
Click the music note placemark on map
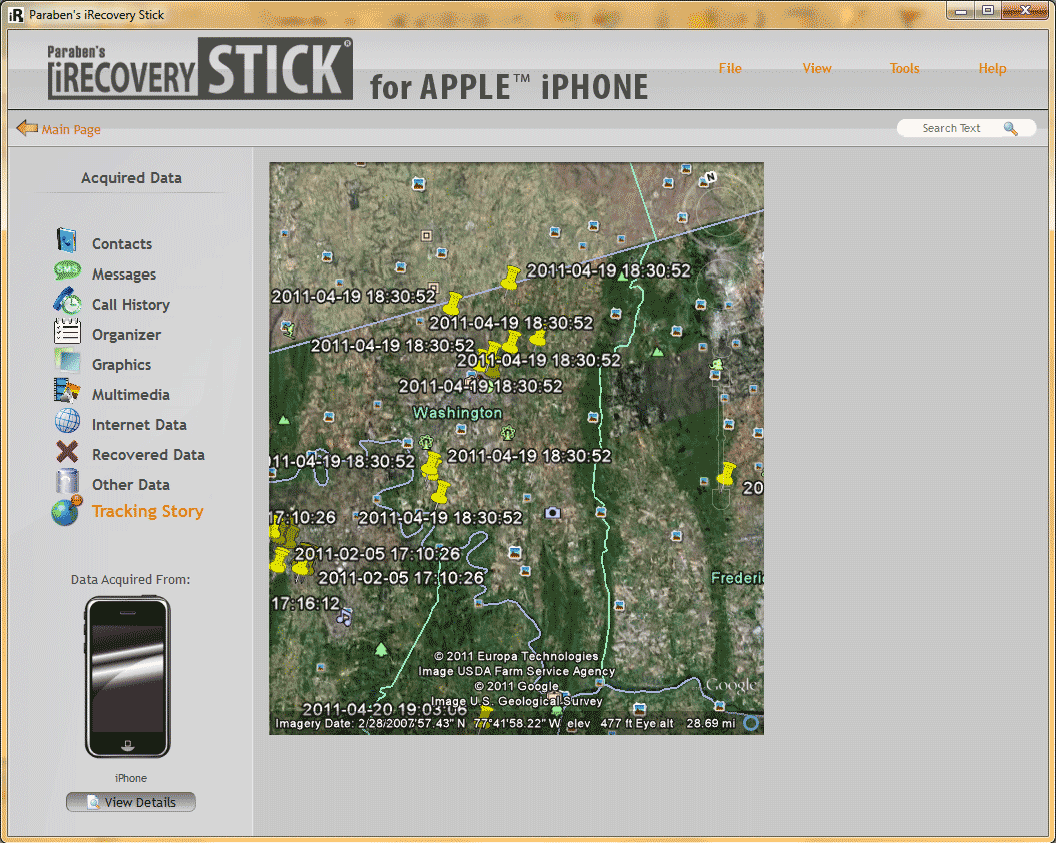[x=344, y=615]
